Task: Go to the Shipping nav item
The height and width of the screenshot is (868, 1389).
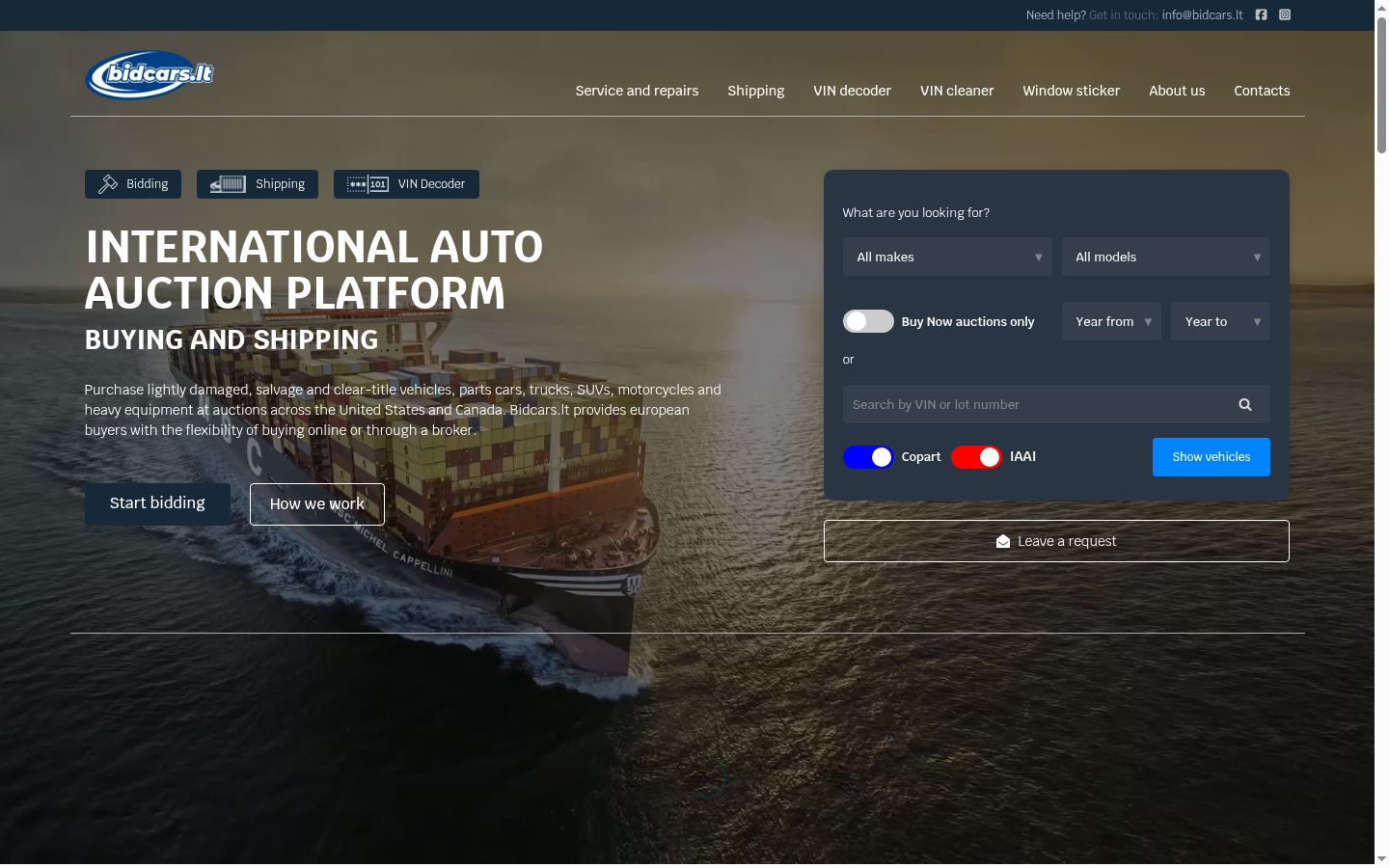Action: pos(756,91)
